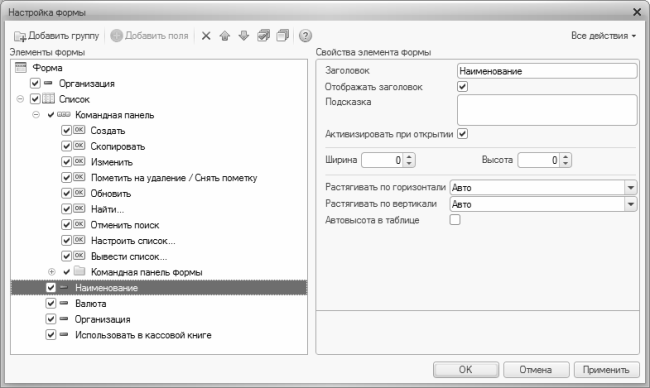This screenshot has width=650, height=388.
Task: Move the element up with the arrow icon
Action: pyautogui.click(x=225, y=36)
